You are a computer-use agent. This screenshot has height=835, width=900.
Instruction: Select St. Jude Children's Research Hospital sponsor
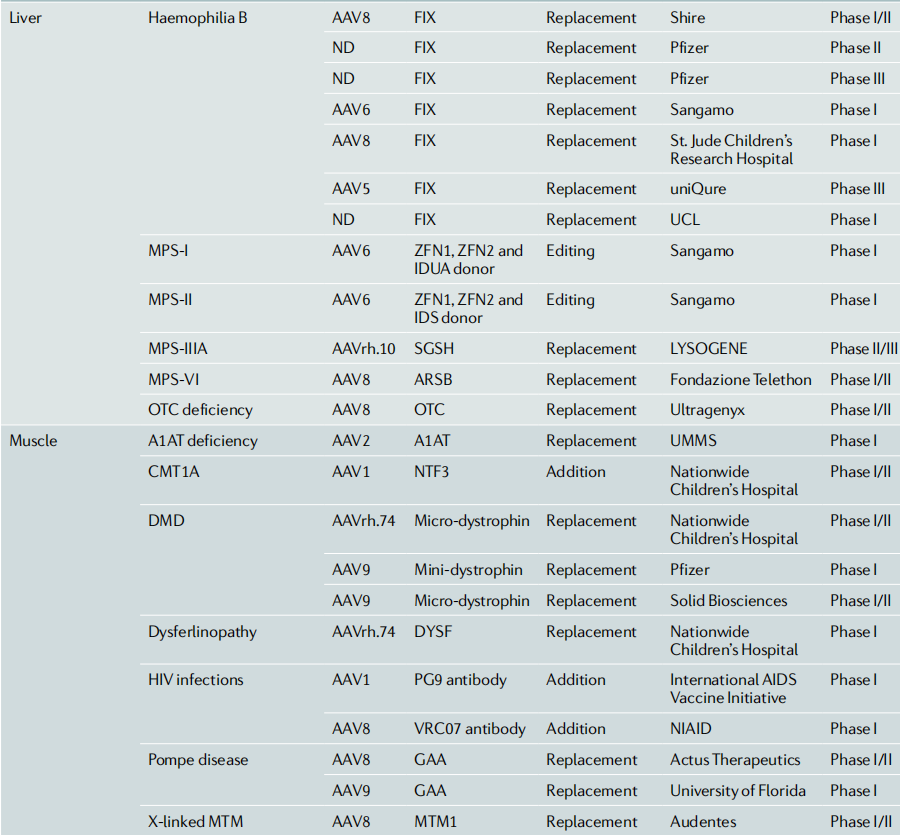731,150
